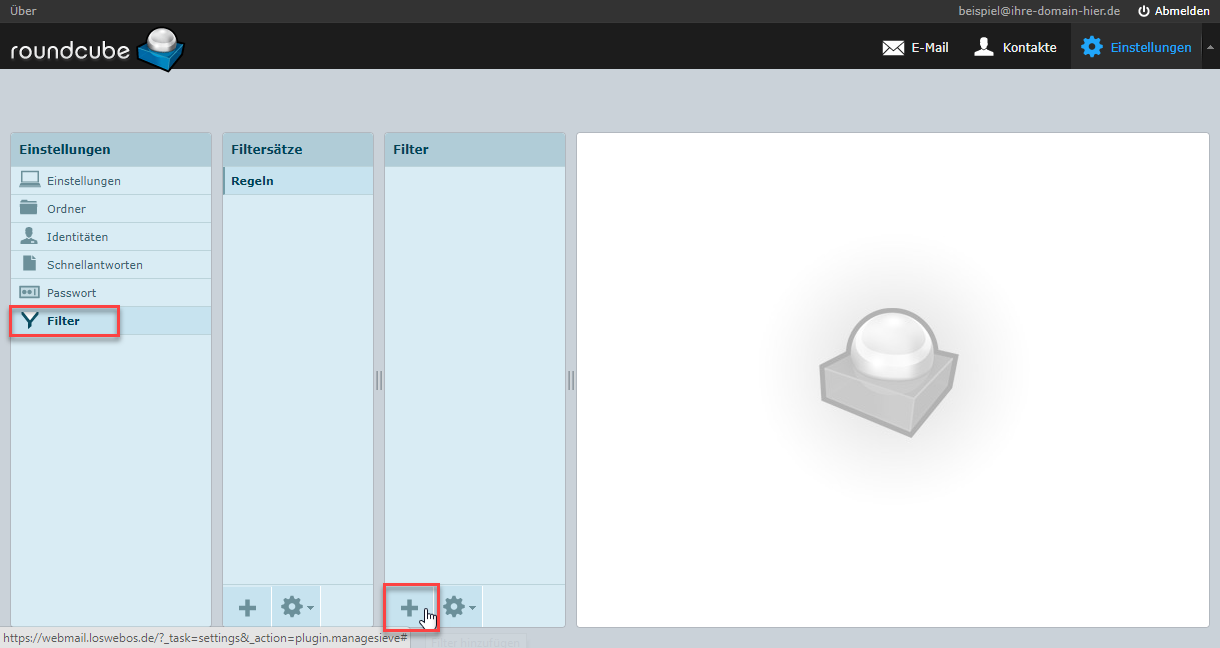Click the roundcube logo

[97, 48]
